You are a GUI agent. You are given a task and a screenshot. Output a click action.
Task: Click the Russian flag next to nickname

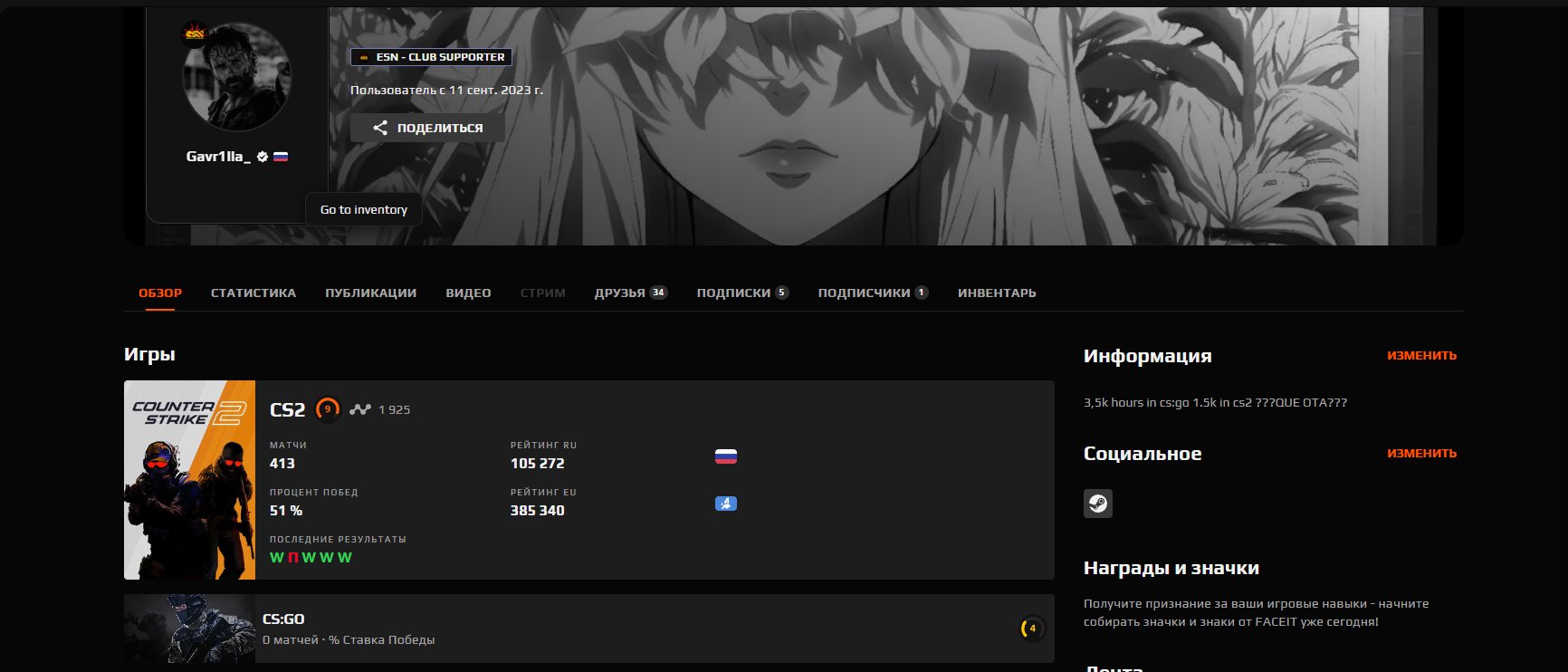tap(281, 157)
